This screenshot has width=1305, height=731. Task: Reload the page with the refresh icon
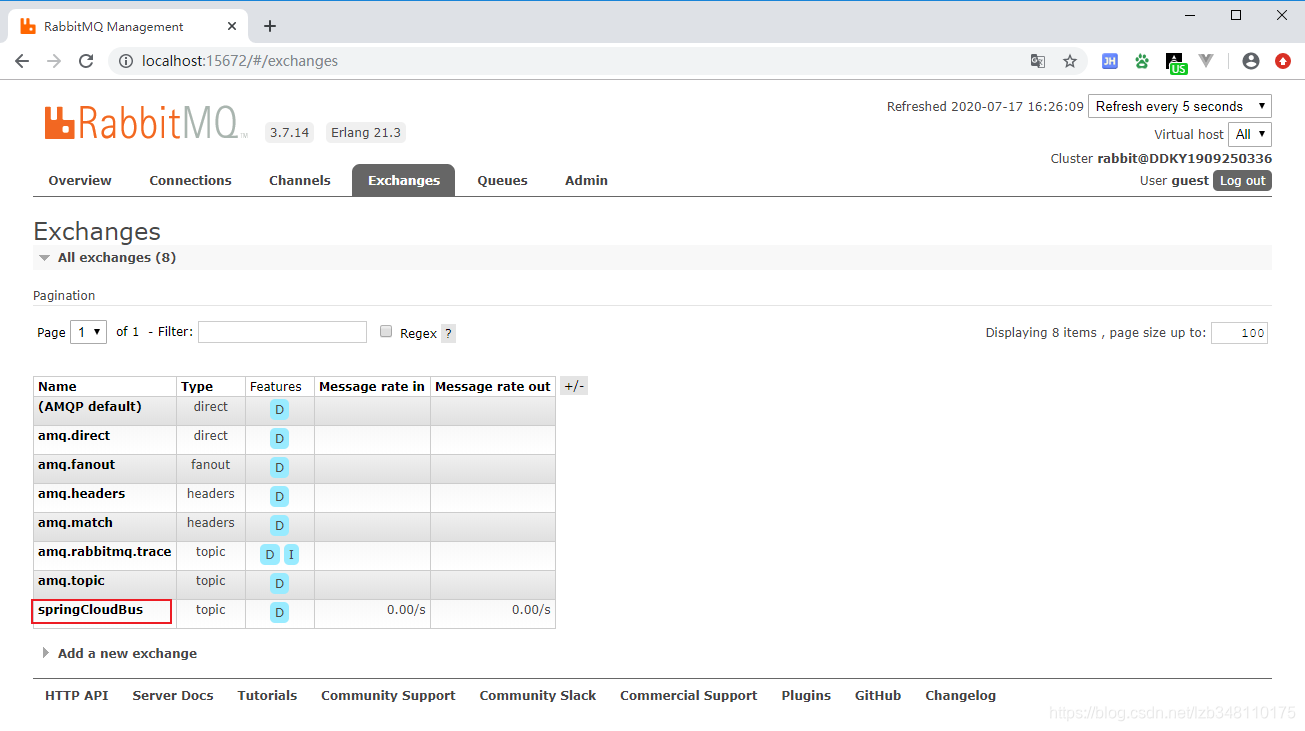(x=87, y=61)
